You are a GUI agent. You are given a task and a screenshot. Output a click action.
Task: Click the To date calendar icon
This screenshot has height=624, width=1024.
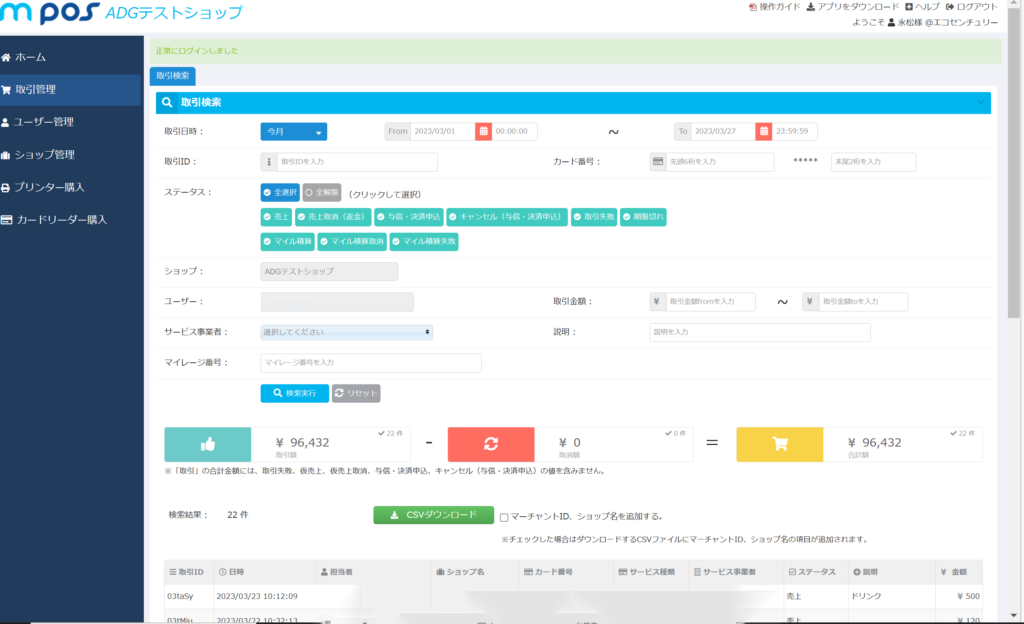point(763,131)
